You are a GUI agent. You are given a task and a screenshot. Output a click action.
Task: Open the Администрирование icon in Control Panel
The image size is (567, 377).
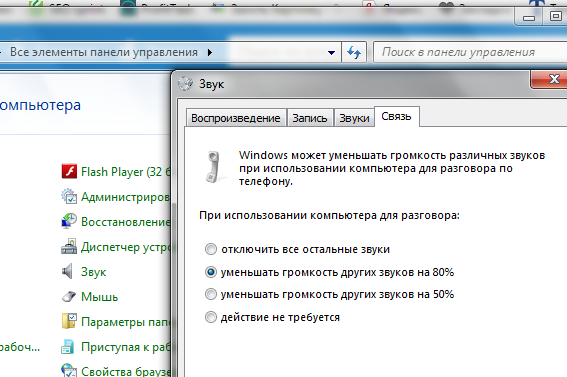pos(69,197)
